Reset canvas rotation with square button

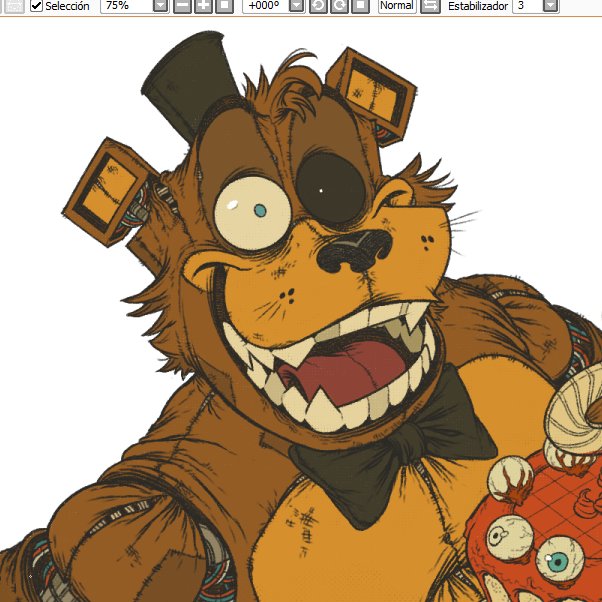(361, 6)
